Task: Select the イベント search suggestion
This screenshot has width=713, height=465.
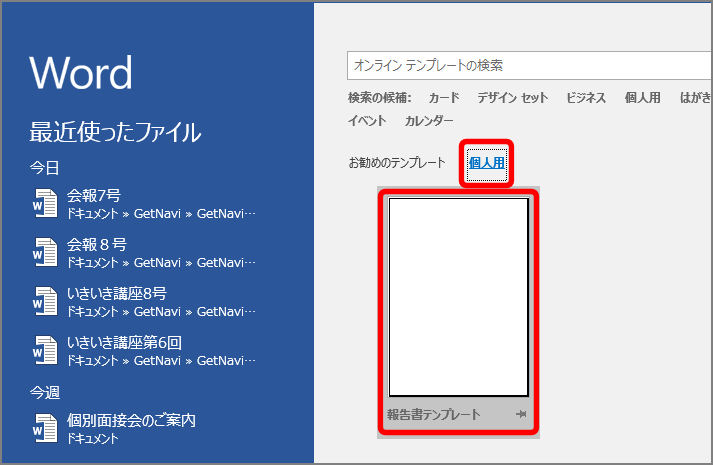Action: coord(367,121)
